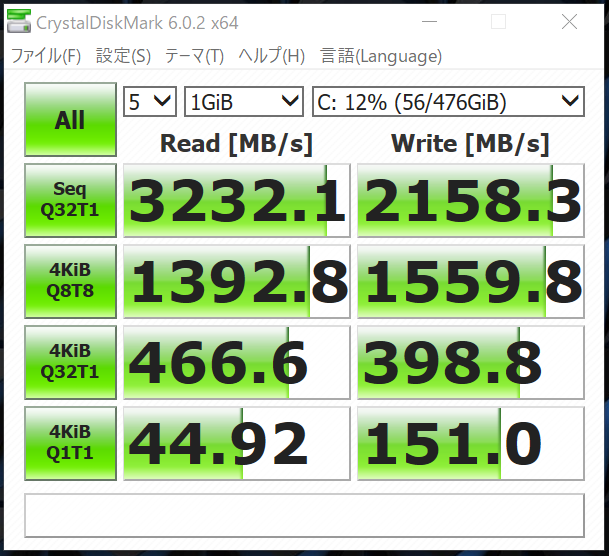The width and height of the screenshot is (609, 556).
Task: Open the 言語(Language) menu
Action: pos(381,56)
